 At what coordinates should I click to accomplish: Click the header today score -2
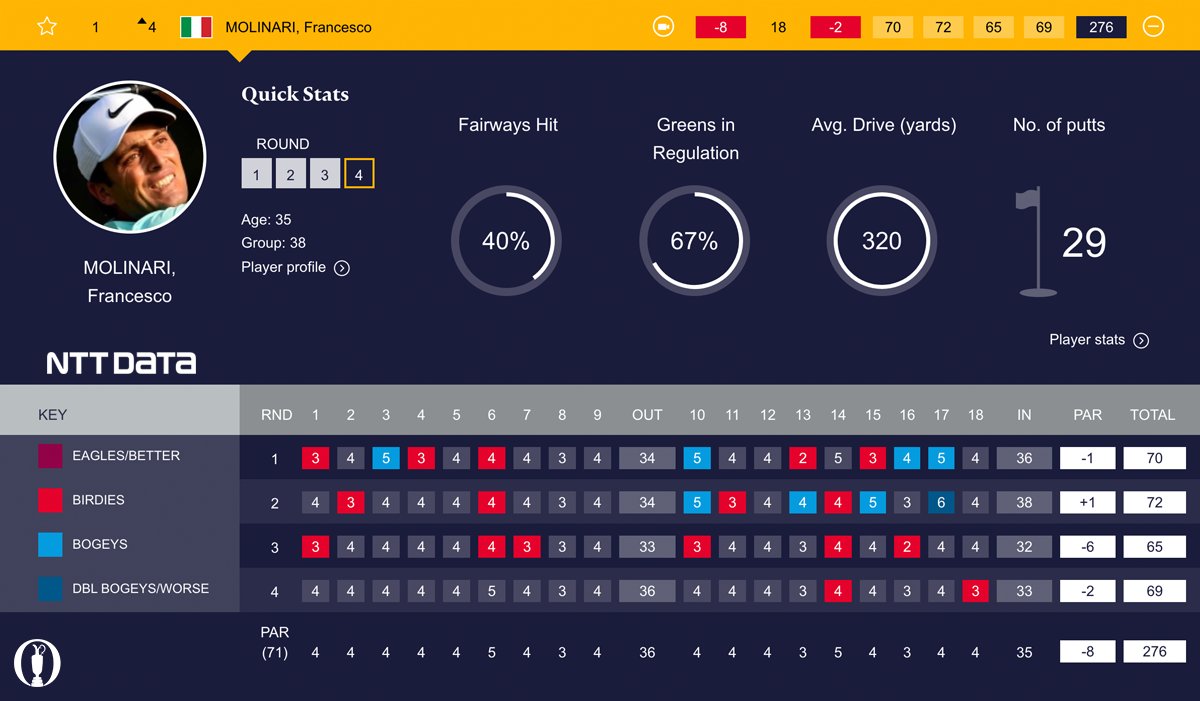coord(835,27)
